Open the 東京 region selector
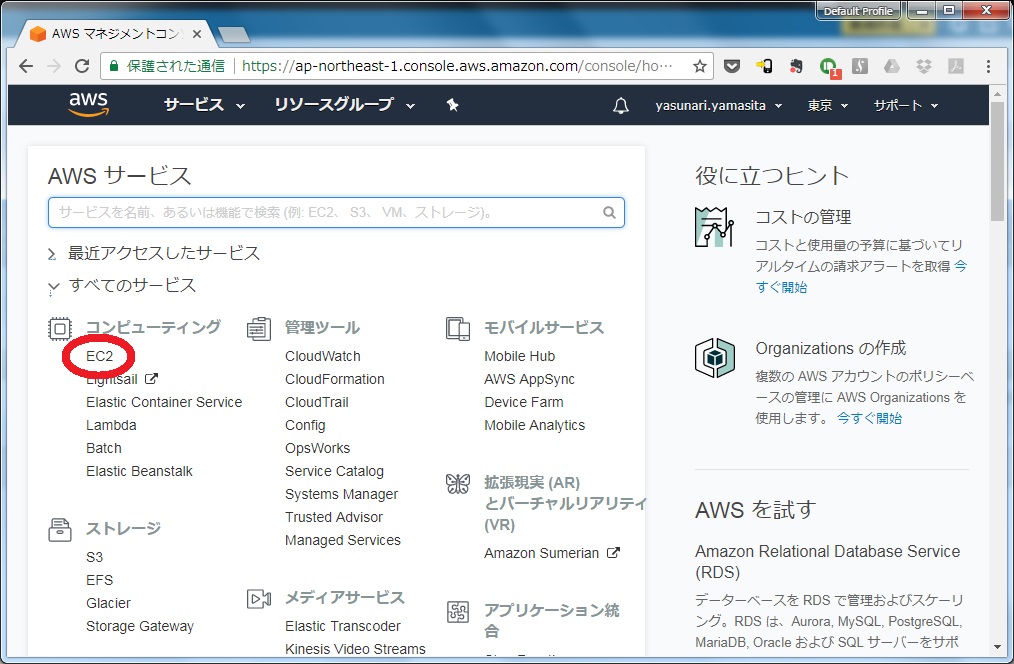Screen dimensions: 1014x664 (827, 105)
